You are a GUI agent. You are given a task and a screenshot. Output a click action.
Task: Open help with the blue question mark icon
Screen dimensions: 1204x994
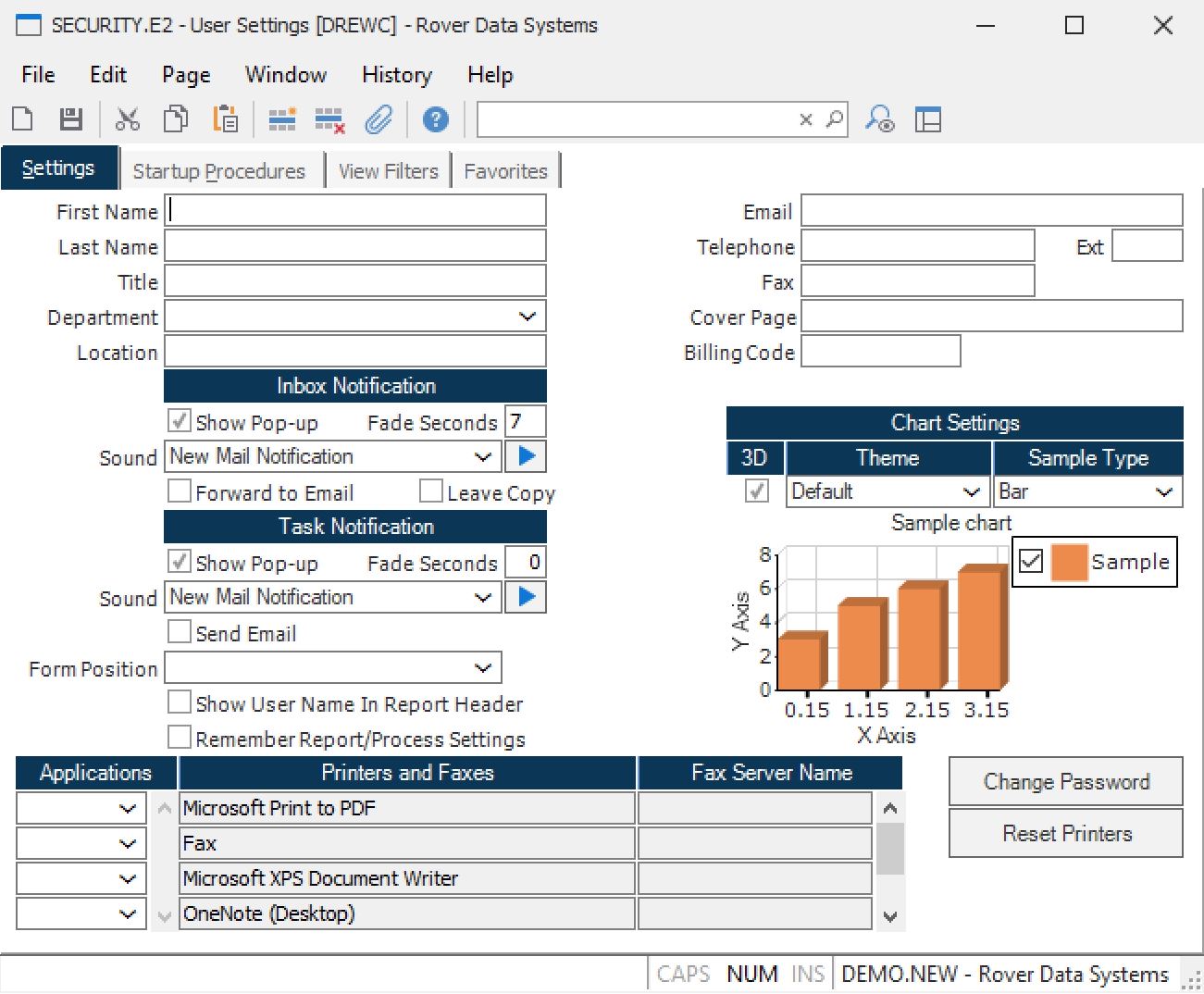click(x=435, y=119)
